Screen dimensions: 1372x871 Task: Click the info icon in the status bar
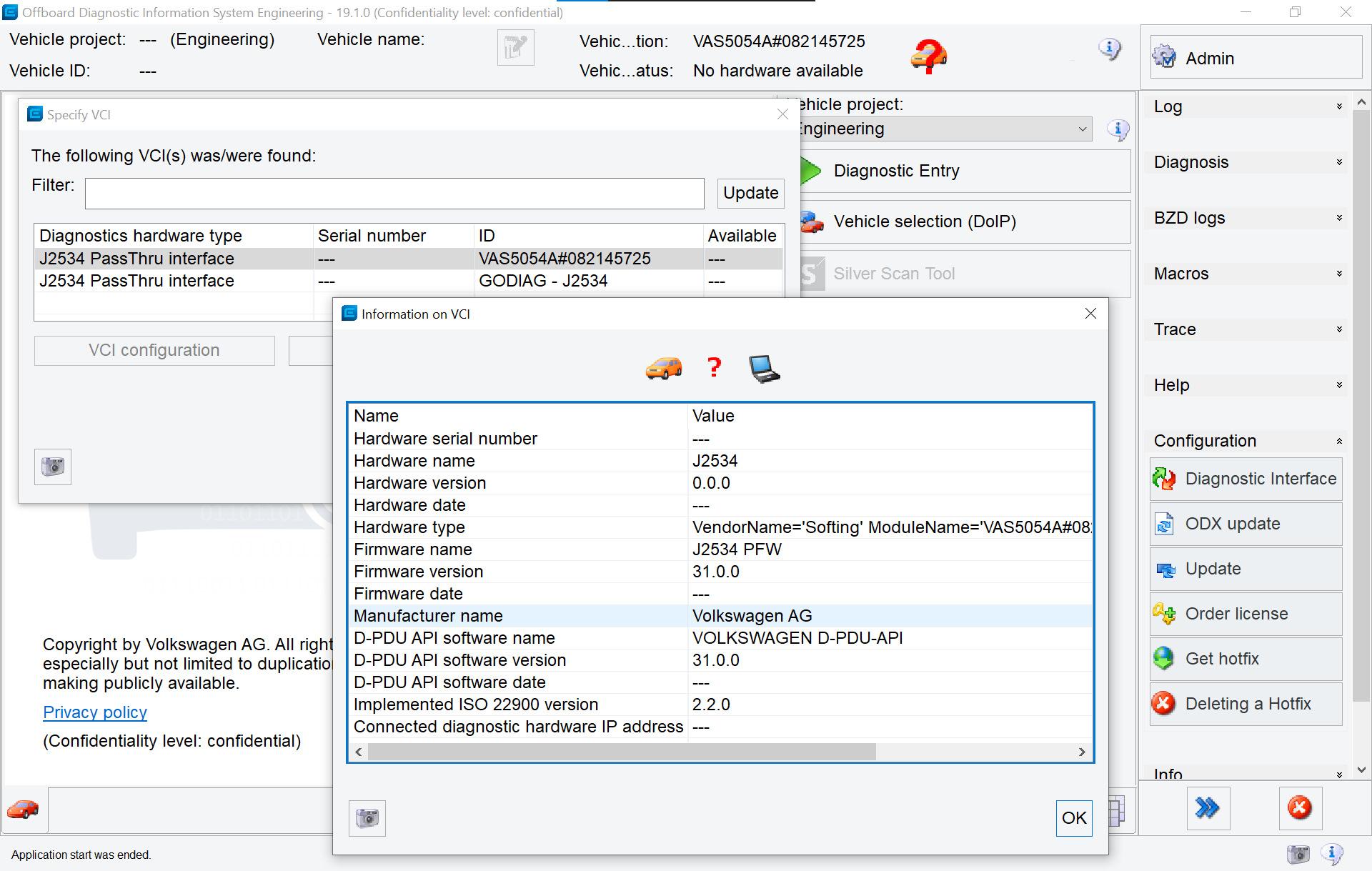[1332, 853]
